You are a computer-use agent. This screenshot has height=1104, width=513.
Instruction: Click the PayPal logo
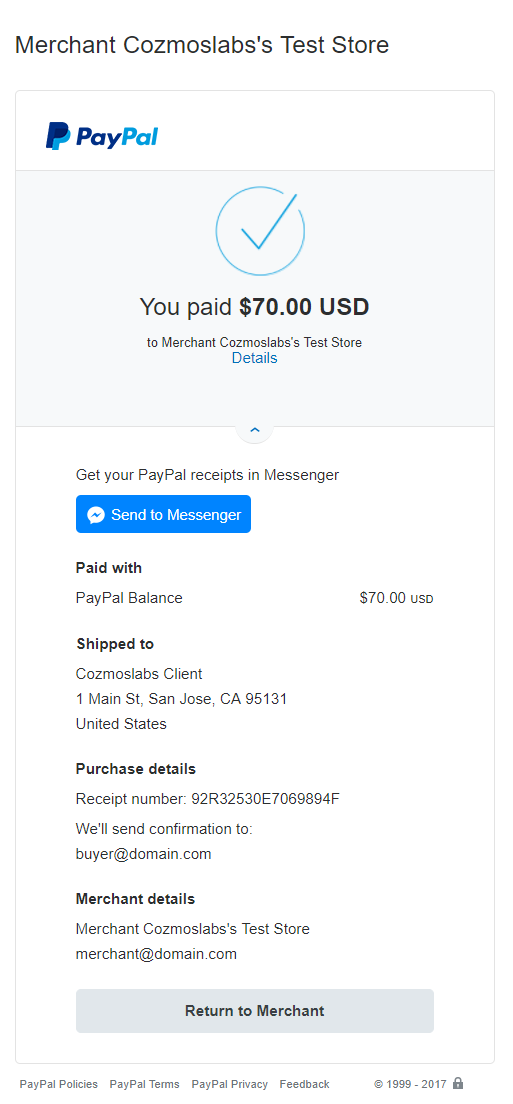pos(102,136)
